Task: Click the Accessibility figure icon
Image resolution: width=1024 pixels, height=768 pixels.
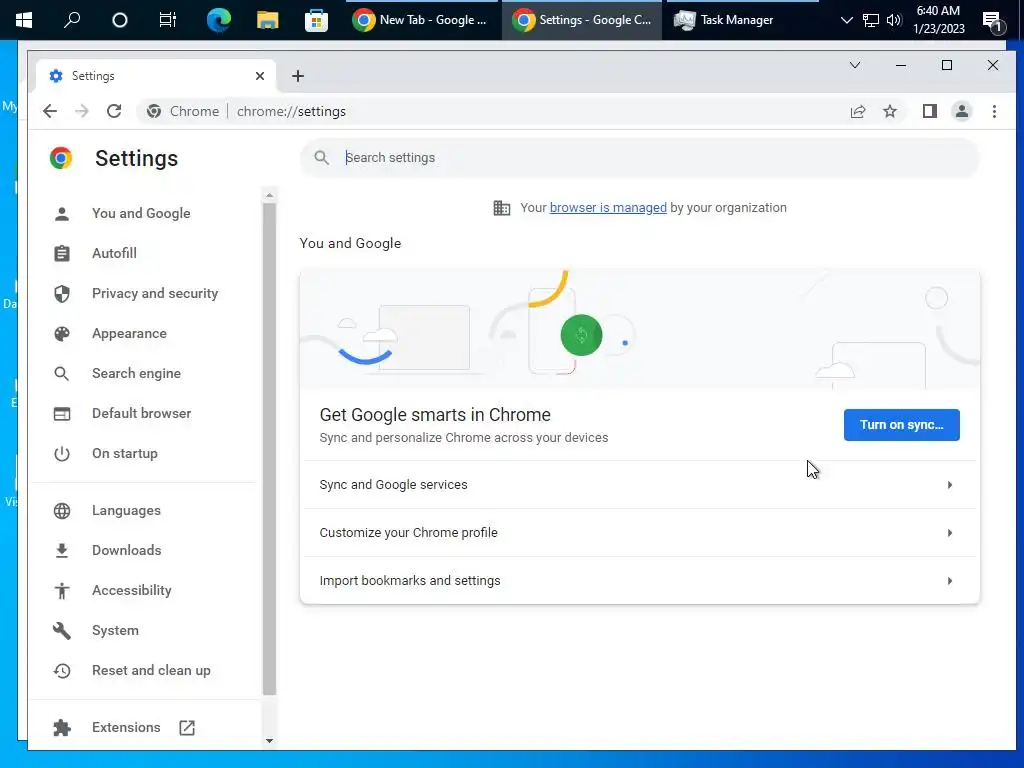Action: [x=62, y=591]
